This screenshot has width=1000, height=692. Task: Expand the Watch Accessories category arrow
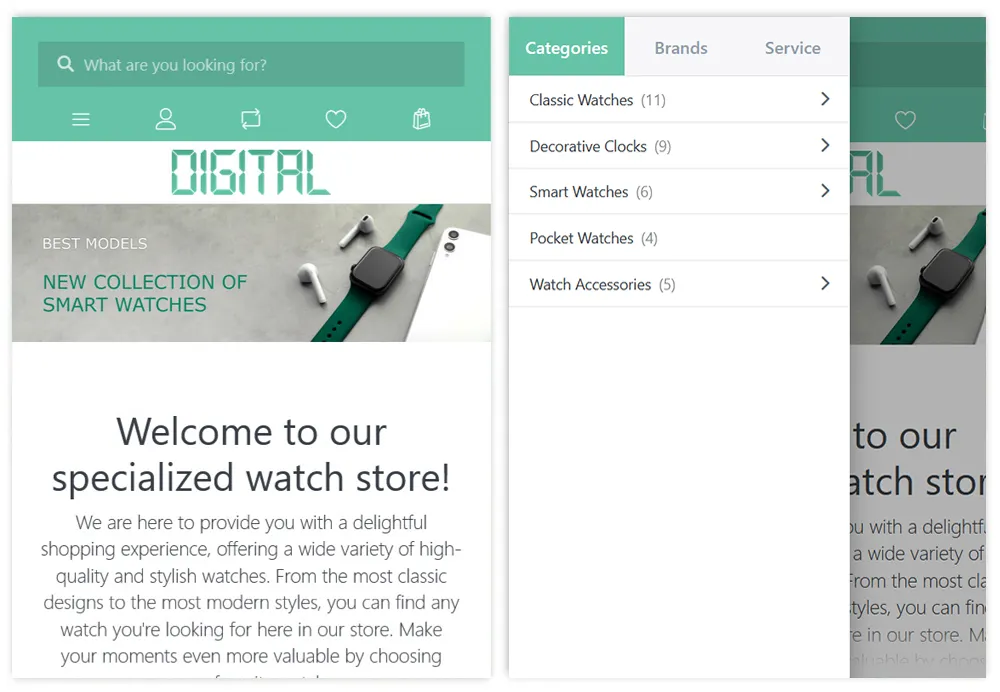coord(825,283)
